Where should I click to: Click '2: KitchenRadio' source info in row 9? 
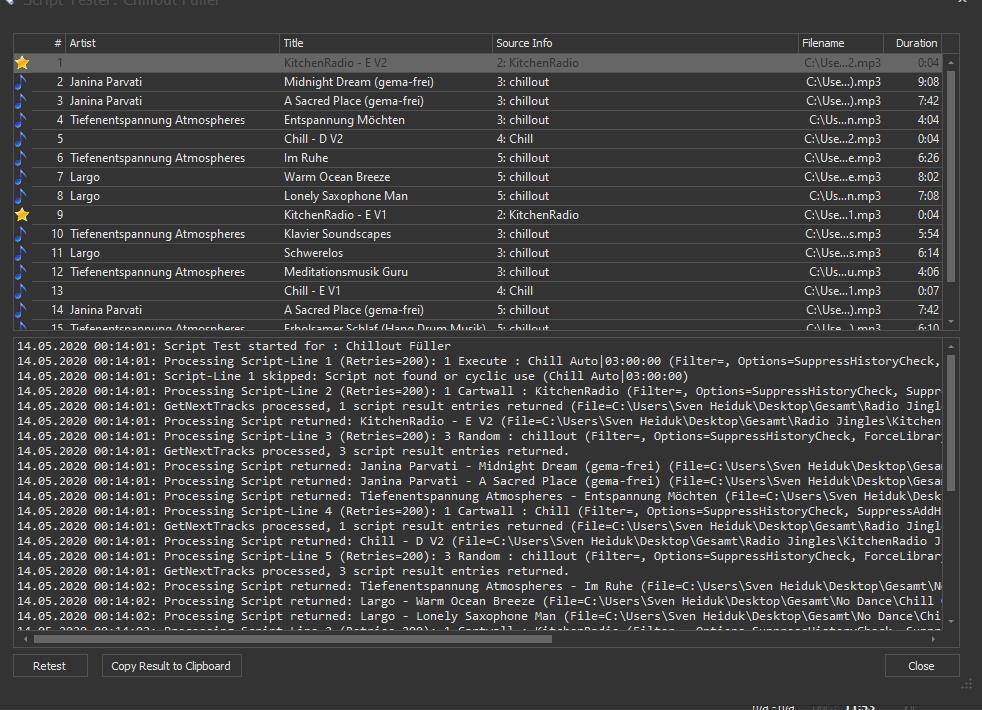coord(538,215)
